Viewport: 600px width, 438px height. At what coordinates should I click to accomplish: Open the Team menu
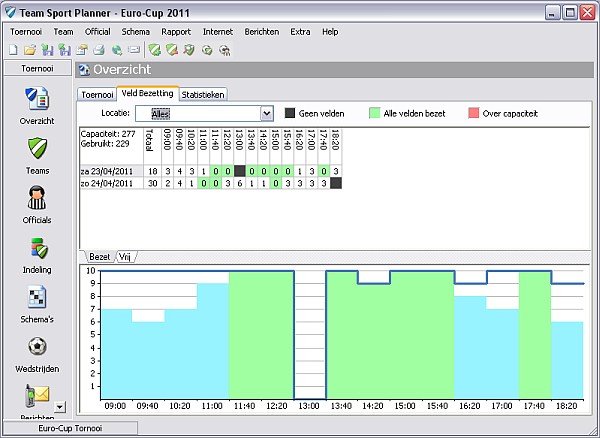pos(63,32)
